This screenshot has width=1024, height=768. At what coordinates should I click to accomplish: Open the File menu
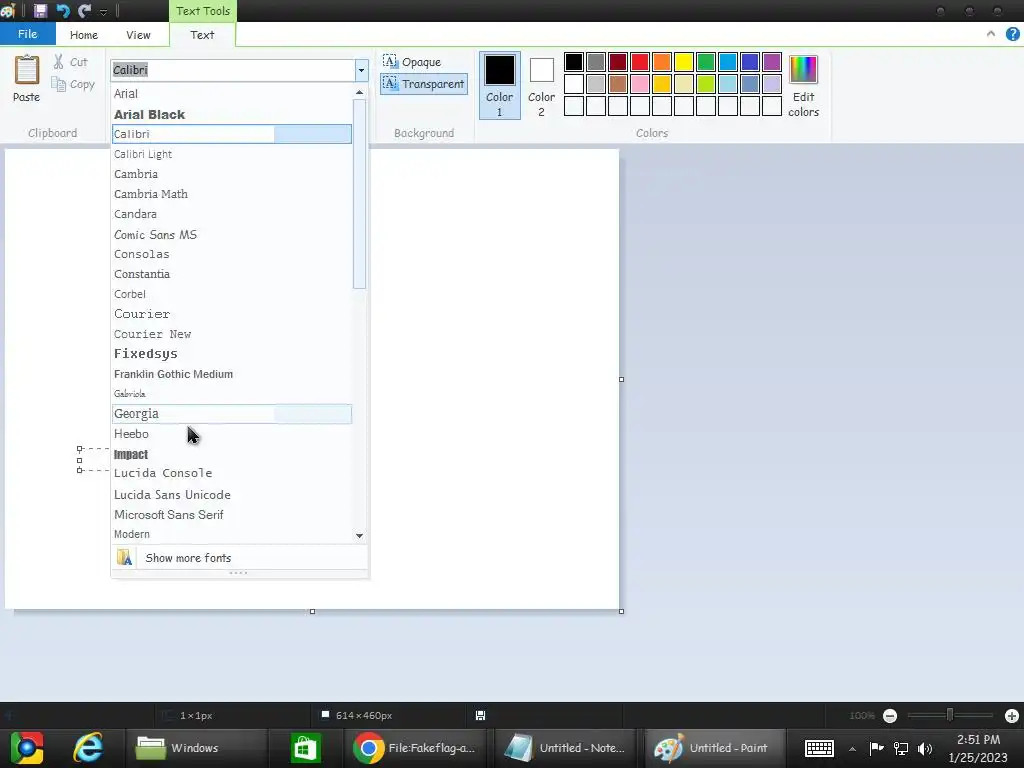(27, 34)
